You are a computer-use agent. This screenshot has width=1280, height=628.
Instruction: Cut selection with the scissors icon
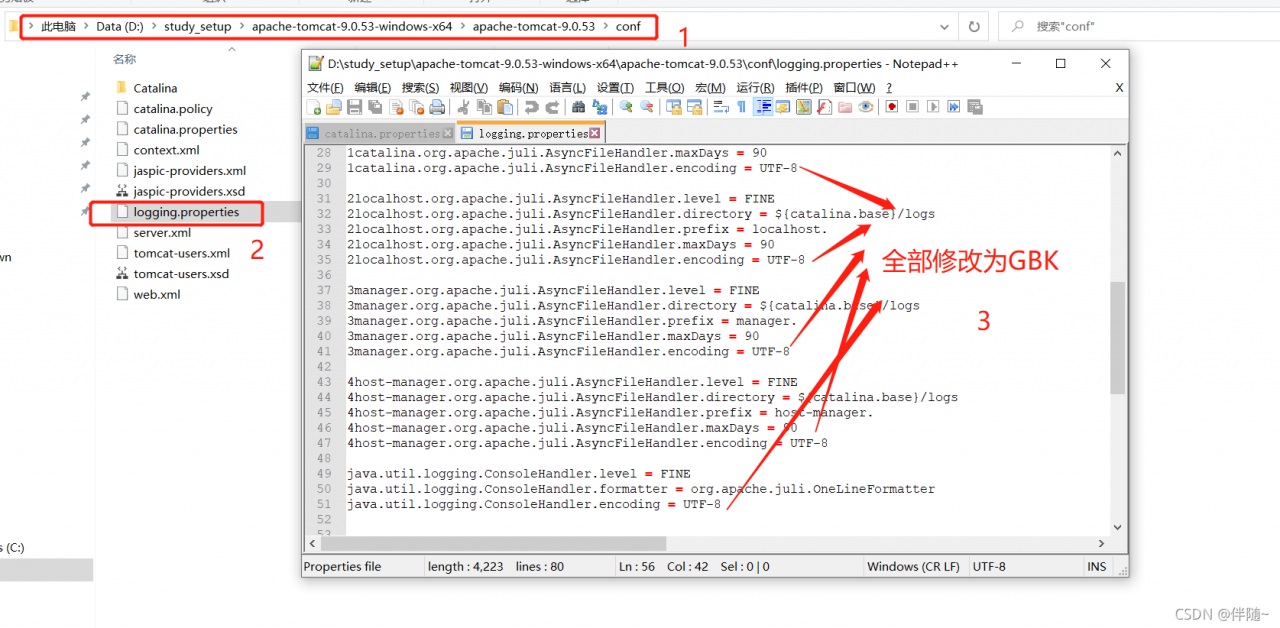[462, 107]
